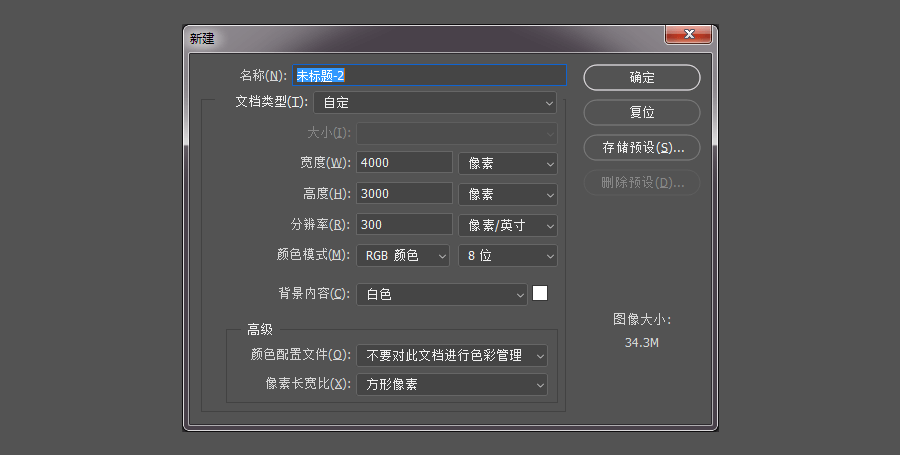Screen dimensions: 900x455
Task: Click the 确定 button
Action: point(641,77)
